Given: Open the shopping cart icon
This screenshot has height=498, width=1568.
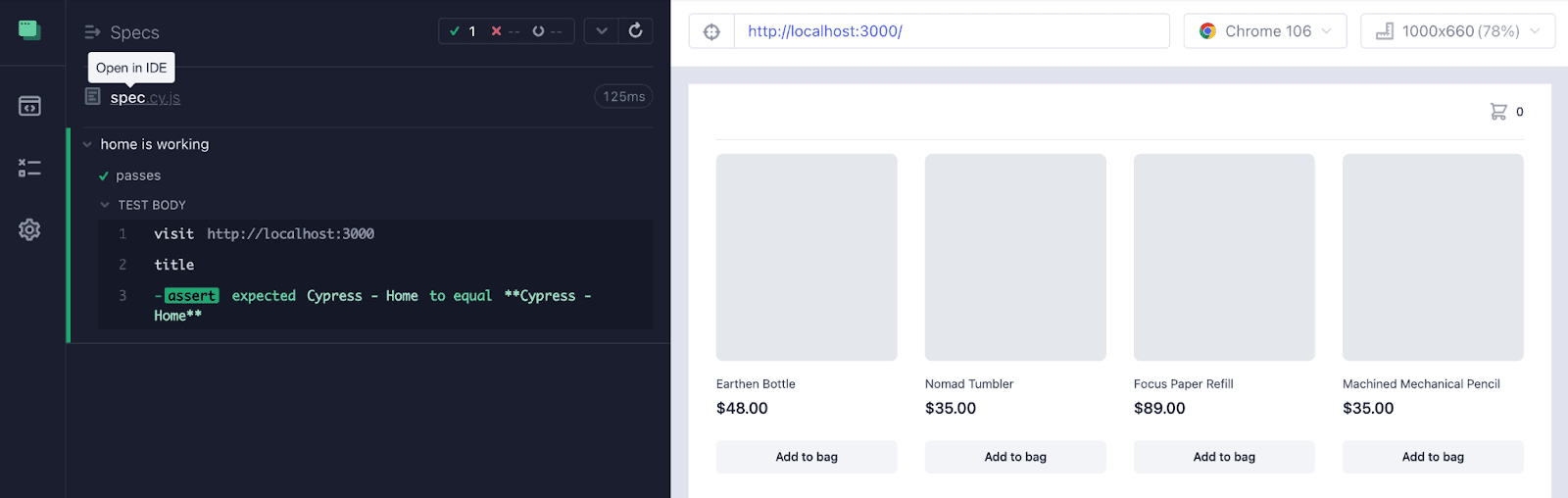Looking at the screenshot, I should click(x=1498, y=112).
